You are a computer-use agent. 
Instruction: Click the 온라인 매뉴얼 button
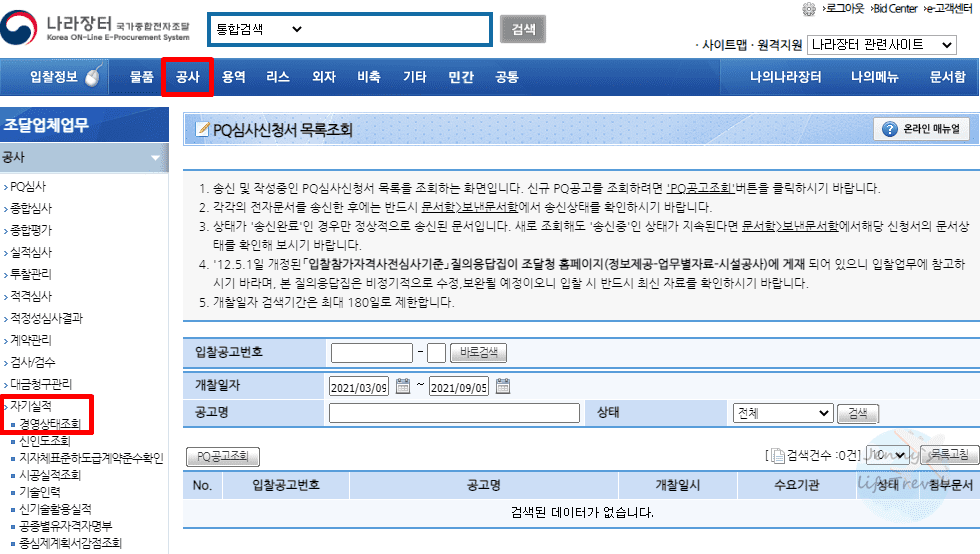click(x=921, y=129)
